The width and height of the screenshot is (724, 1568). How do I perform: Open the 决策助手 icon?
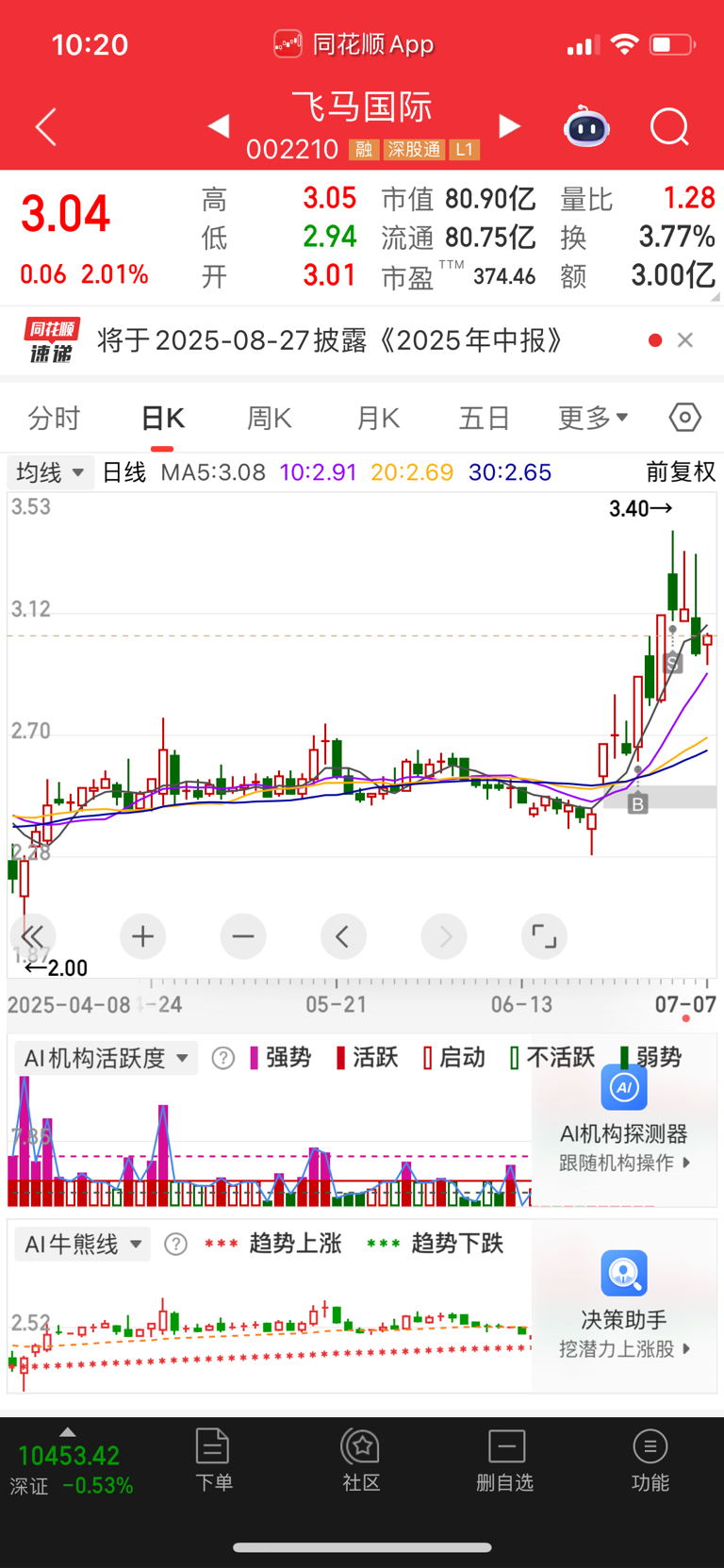click(624, 1274)
